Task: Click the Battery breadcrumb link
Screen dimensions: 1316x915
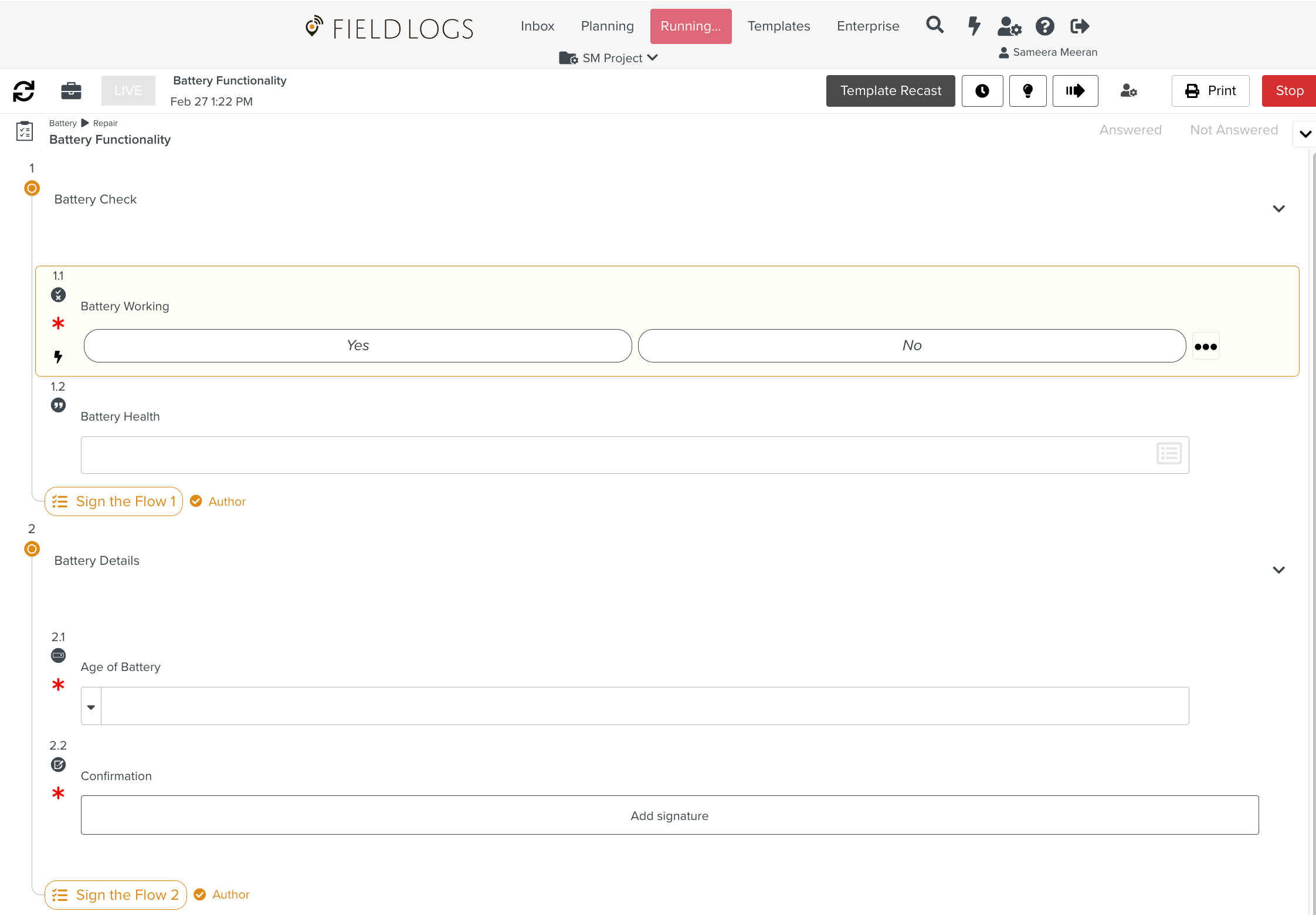Action: 63,123
